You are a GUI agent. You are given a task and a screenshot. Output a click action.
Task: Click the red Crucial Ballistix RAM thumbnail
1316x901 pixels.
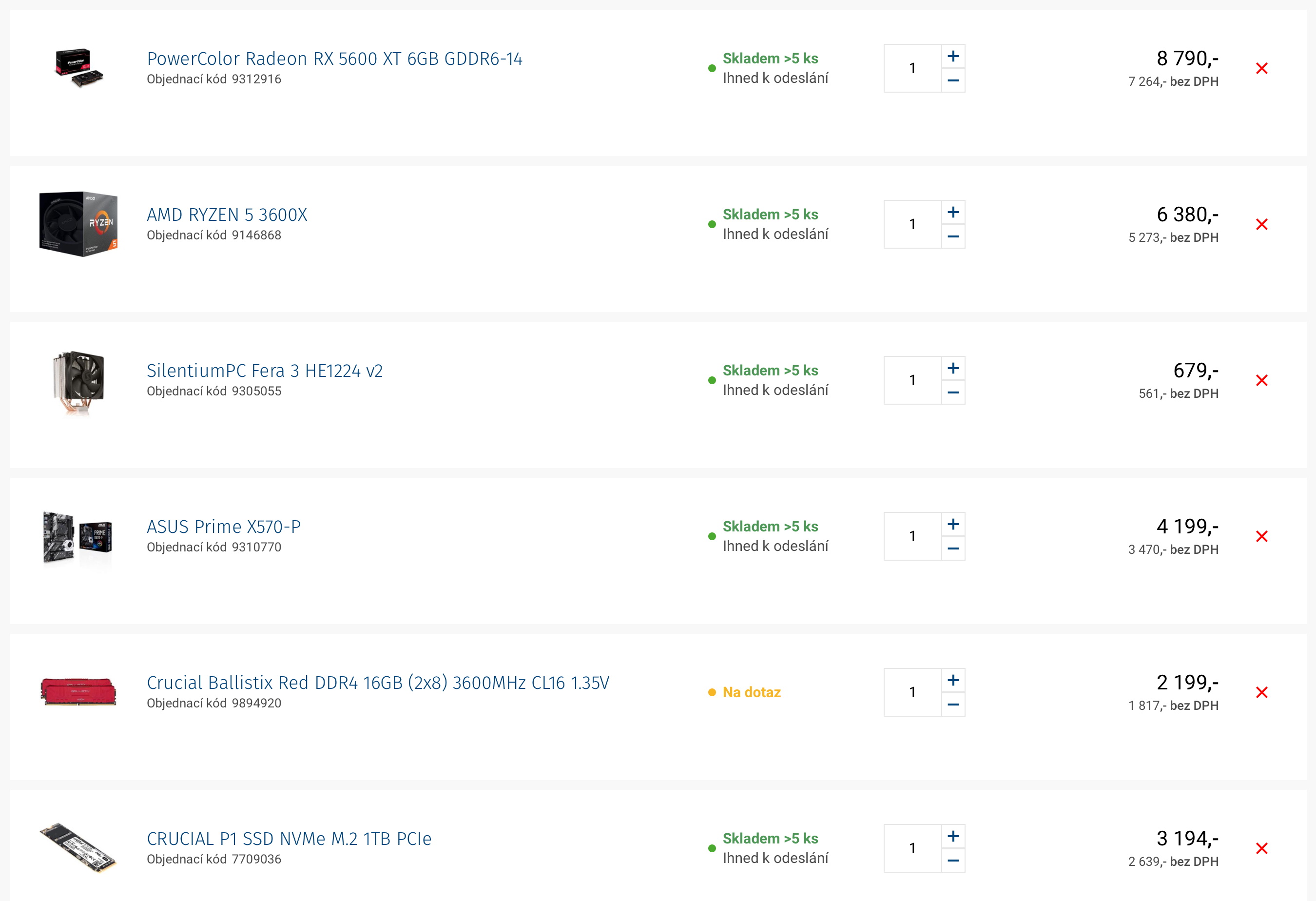click(78, 691)
